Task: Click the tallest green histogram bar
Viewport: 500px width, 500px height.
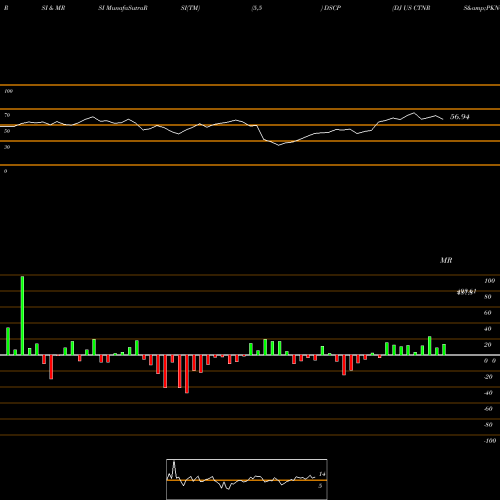Action: click(x=22, y=315)
